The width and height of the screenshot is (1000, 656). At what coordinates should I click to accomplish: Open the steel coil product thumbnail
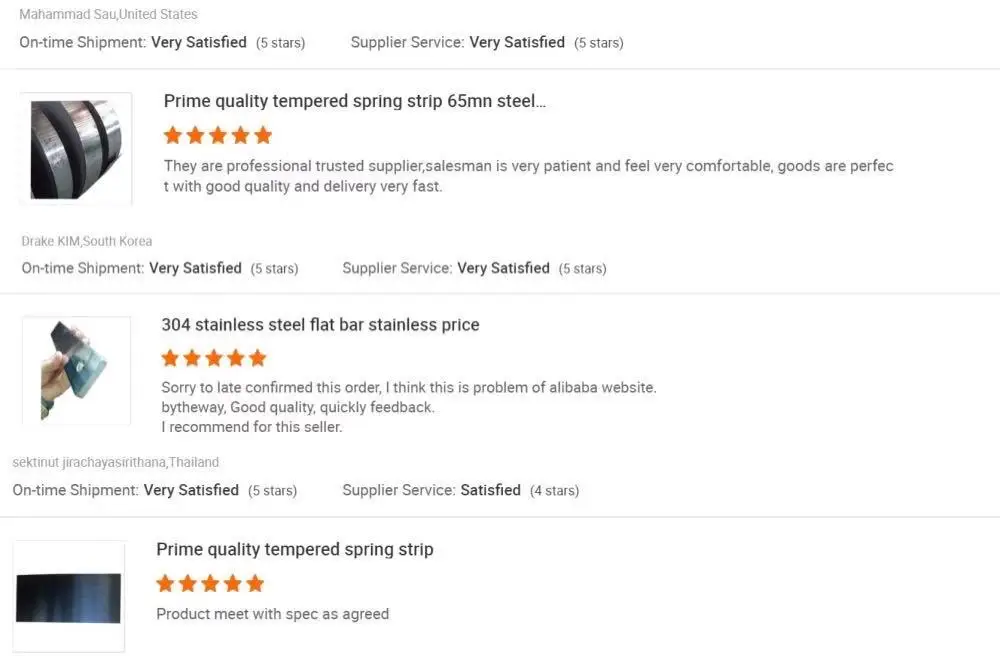(x=76, y=148)
